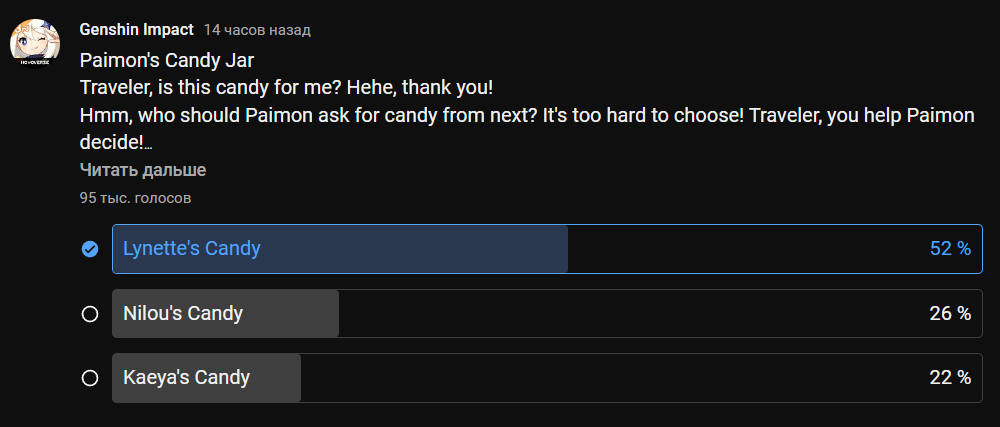This screenshot has height=427, width=1000.
Task: Click the "Lynette's Candy" option label
Action: tap(191, 249)
